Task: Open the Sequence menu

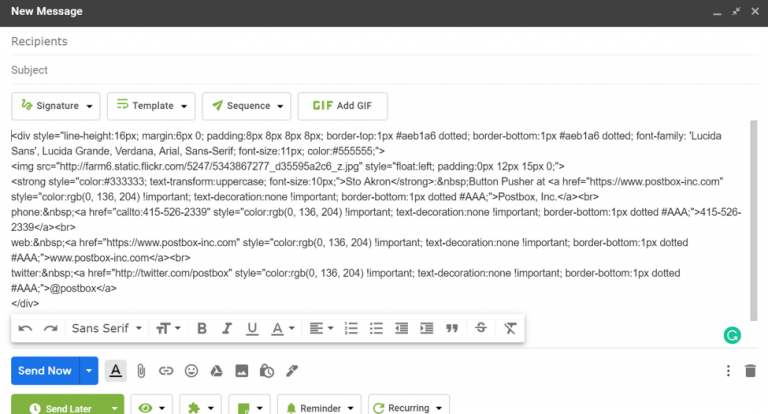Action: point(246,106)
